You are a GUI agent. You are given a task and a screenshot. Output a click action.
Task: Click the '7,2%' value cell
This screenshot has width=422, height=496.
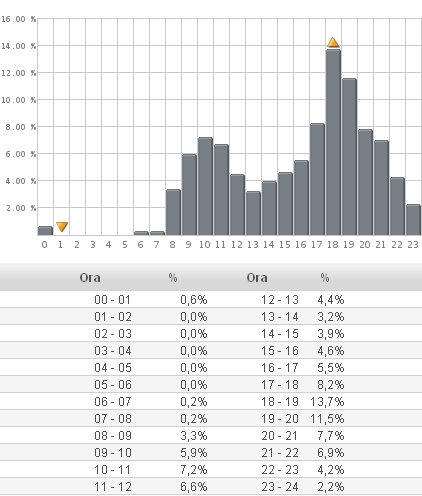[194, 470]
